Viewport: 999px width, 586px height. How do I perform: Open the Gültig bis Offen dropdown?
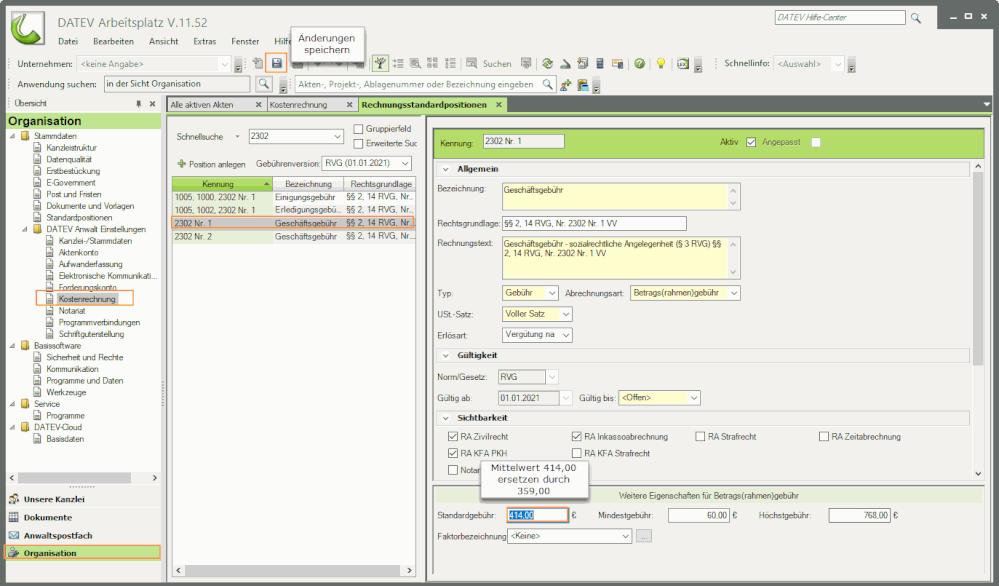click(694, 398)
